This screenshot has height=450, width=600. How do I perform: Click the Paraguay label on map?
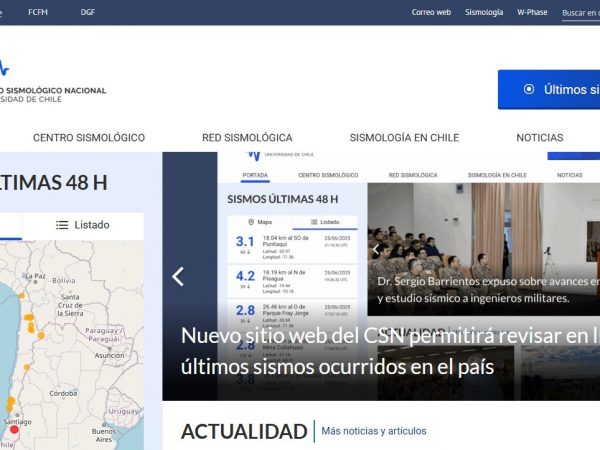pyautogui.click(x=103, y=334)
